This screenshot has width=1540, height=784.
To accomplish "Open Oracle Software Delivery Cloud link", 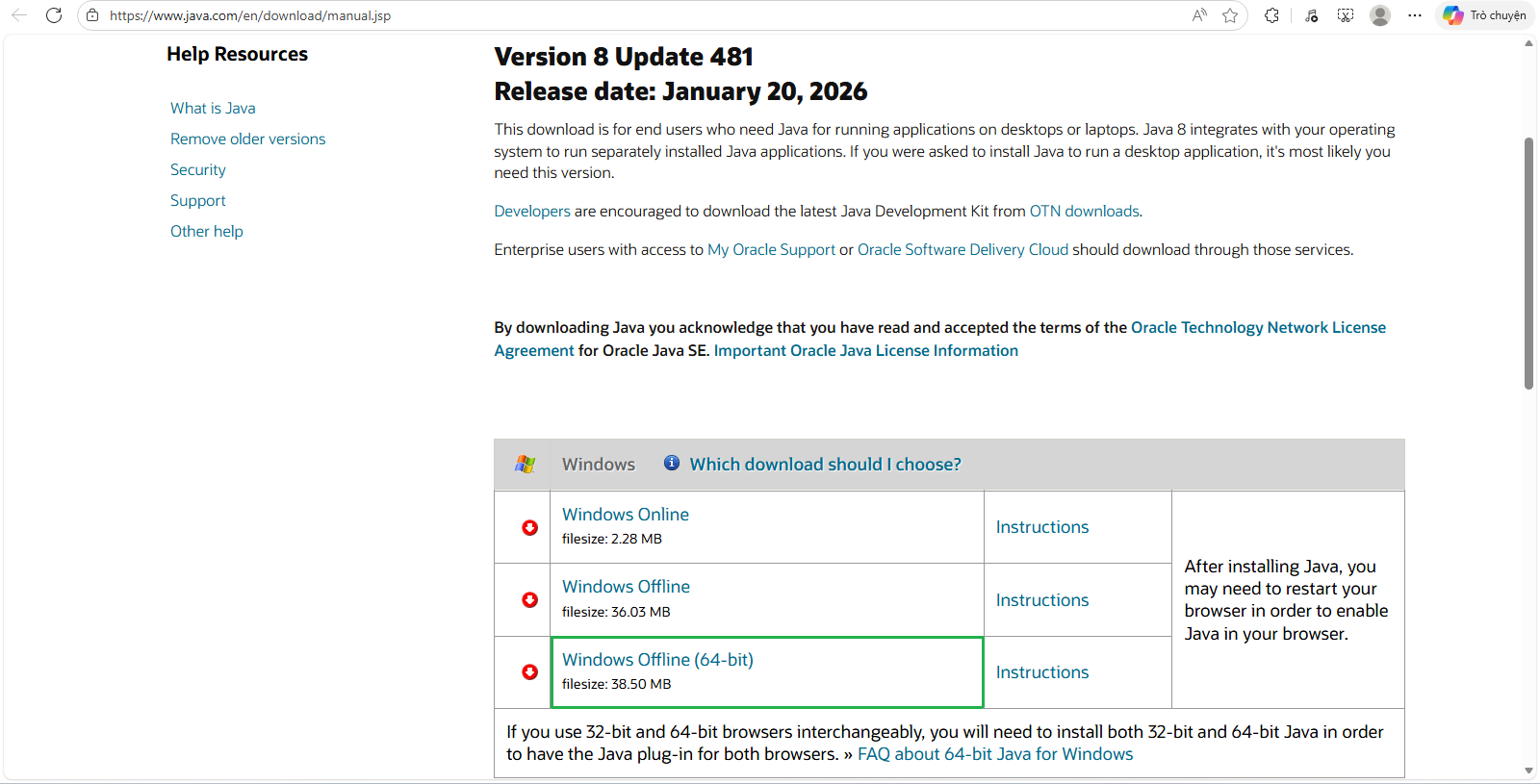I will [x=962, y=249].
